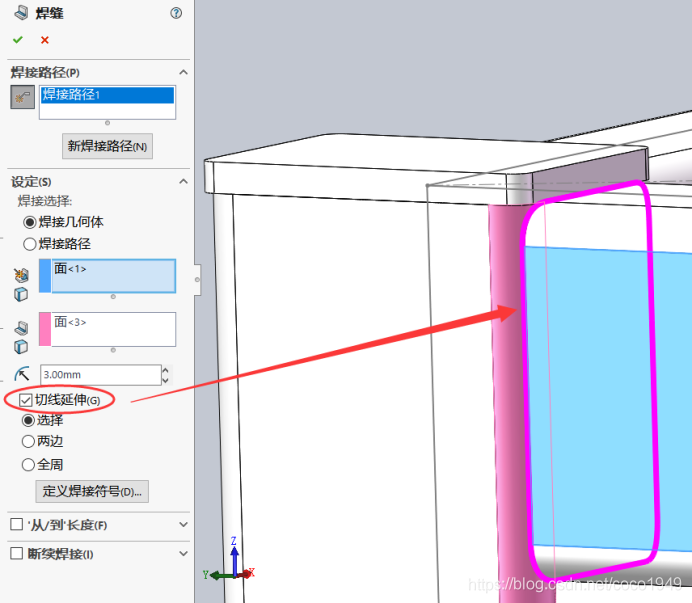692x603 pixels.
Task: Select 焊接路径1 in the path list
Action: tap(107, 95)
